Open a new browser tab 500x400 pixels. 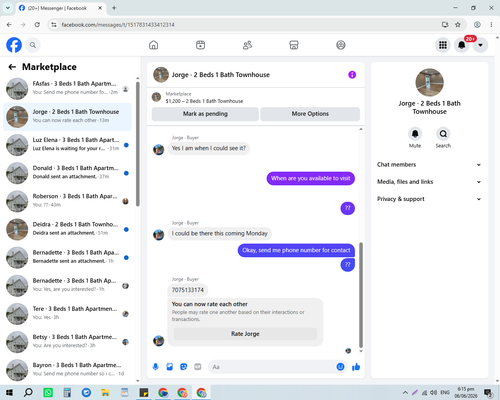point(114,8)
